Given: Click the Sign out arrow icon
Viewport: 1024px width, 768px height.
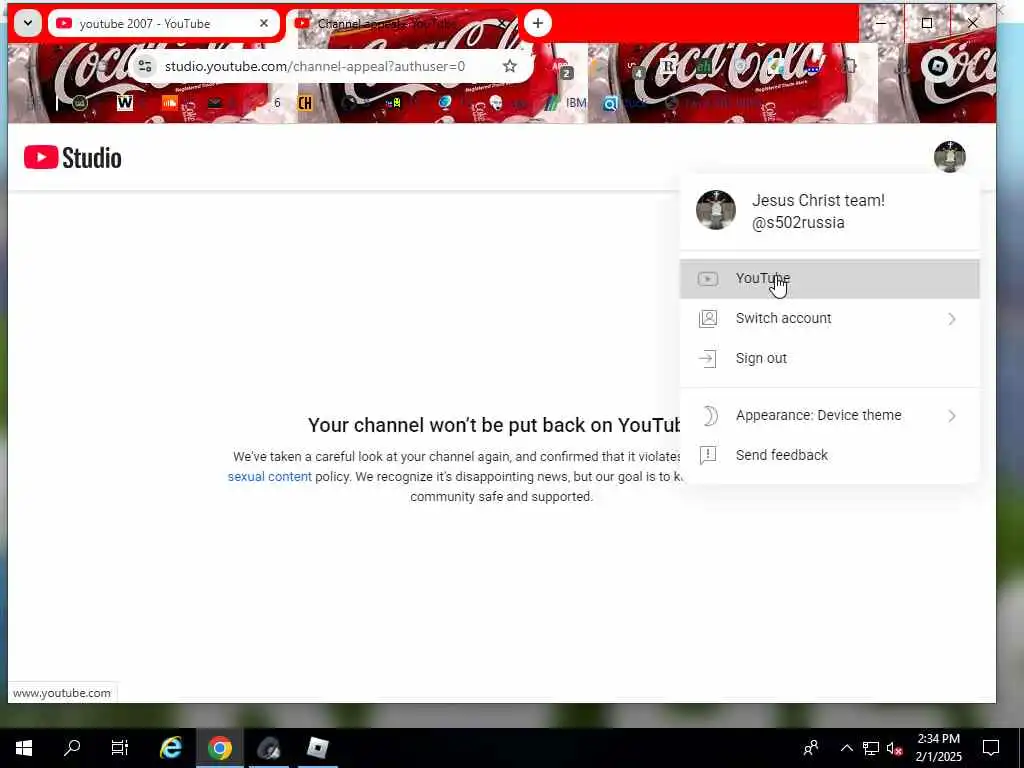Looking at the screenshot, I should pyautogui.click(x=708, y=359).
